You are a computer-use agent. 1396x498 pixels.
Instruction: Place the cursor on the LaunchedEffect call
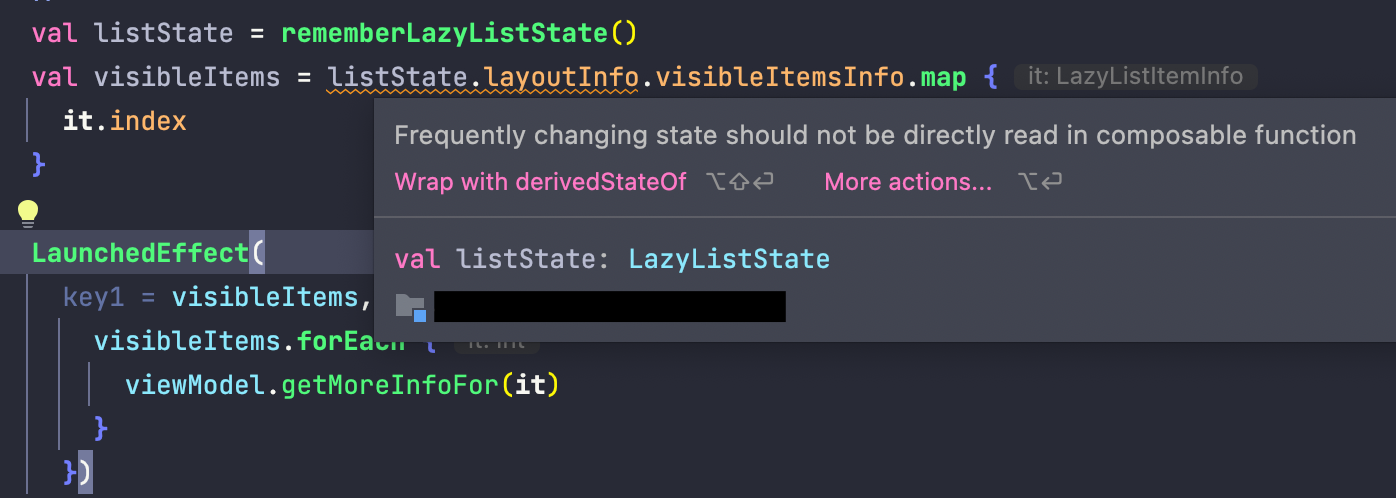[x=139, y=253]
